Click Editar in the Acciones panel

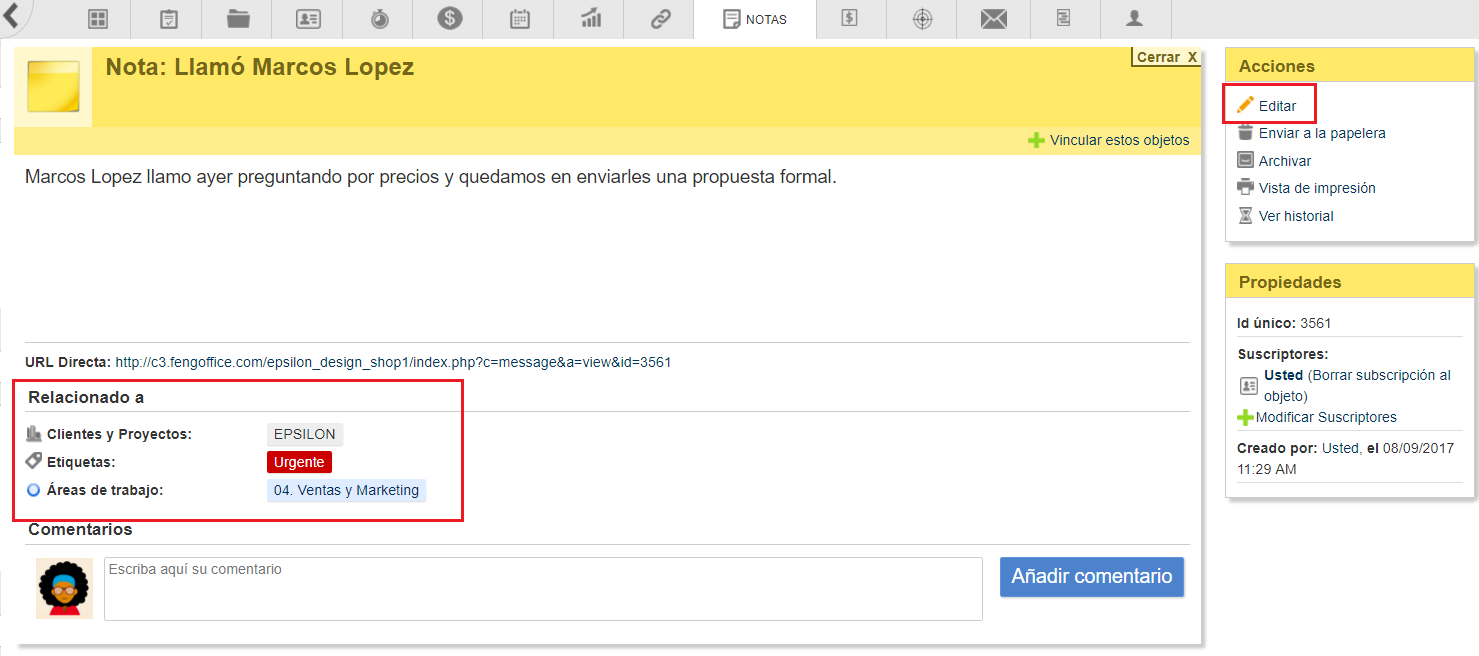click(x=1277, y=106)
